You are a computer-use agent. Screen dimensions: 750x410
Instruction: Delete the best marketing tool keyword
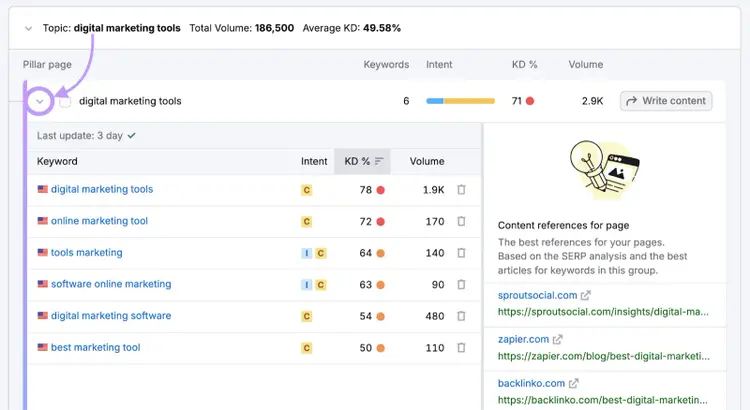(x=461, y=347)
